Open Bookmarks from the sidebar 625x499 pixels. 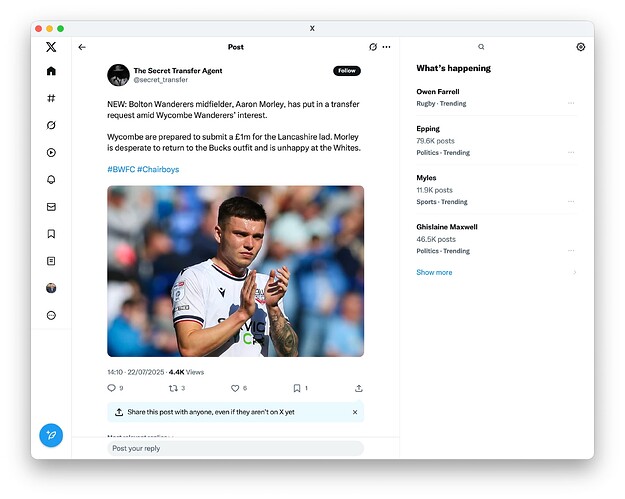[51, 234]
